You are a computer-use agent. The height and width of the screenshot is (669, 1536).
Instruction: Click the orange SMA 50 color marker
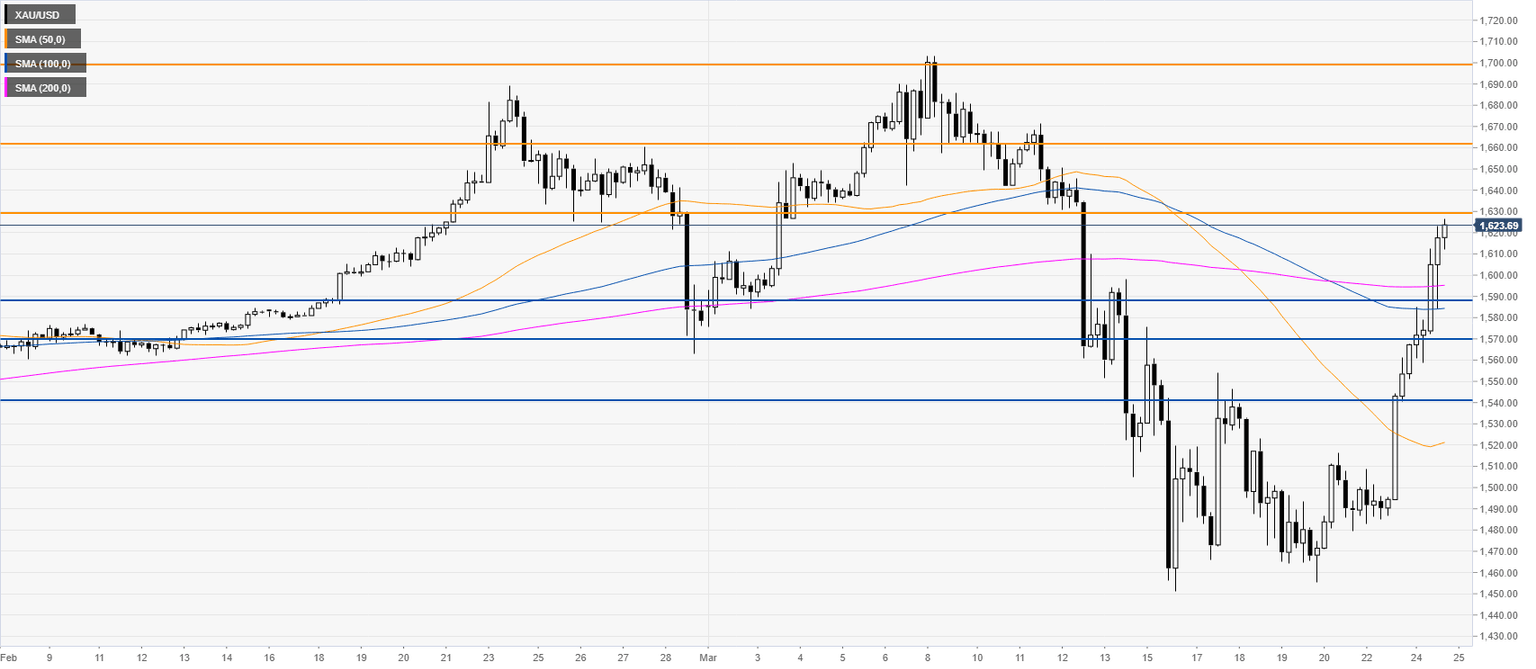(x=6, y=39)
